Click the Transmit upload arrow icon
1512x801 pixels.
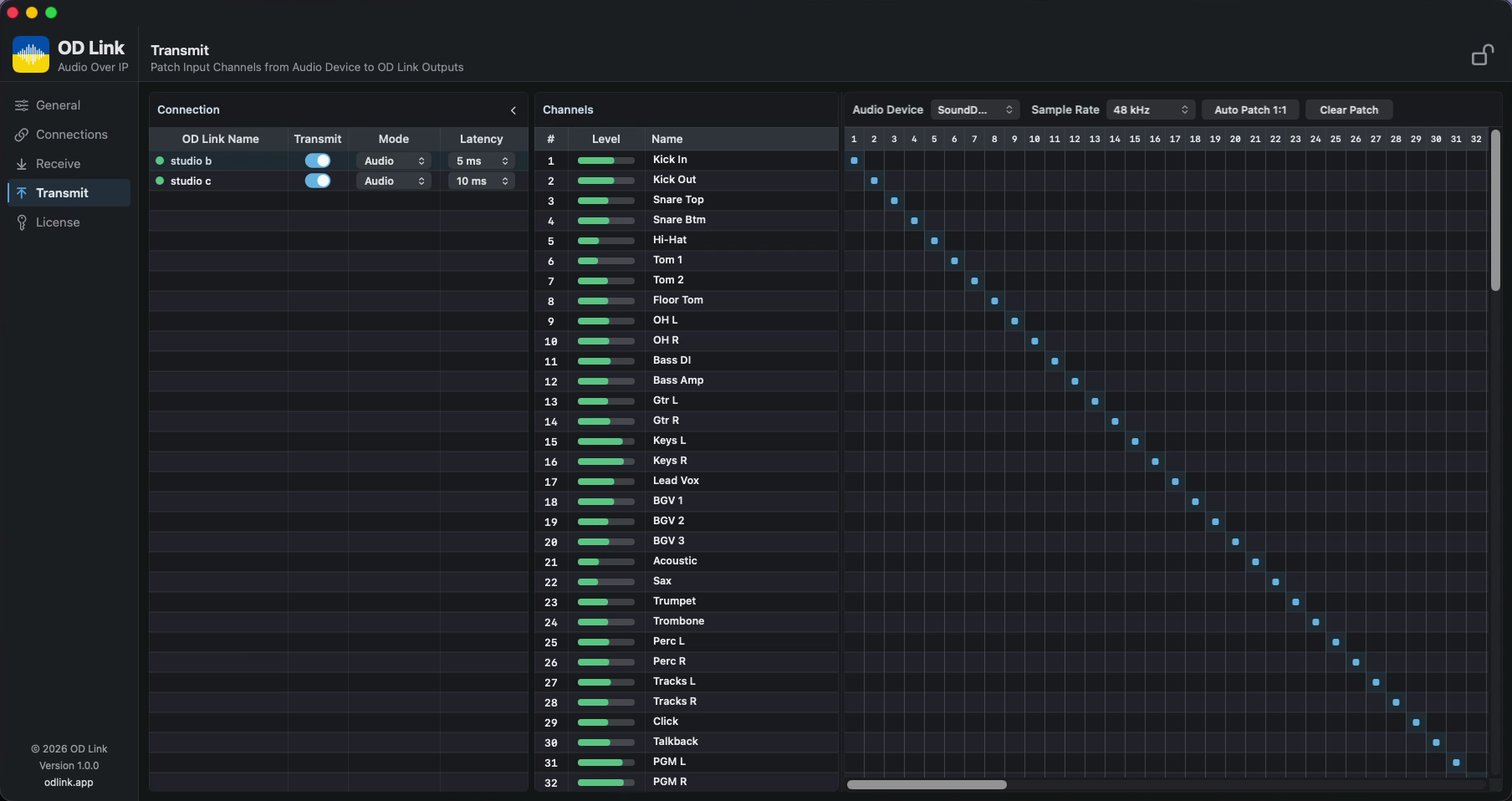click(x=22, y=193)
